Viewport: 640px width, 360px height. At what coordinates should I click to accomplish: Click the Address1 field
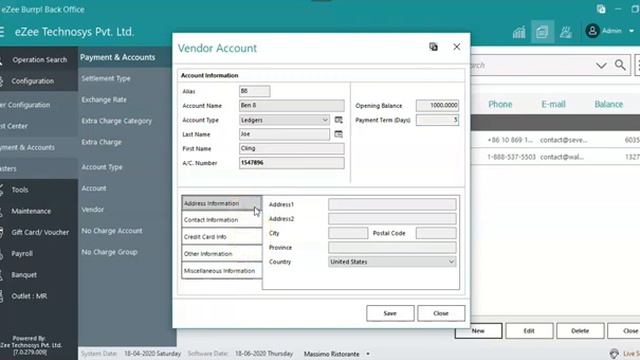[392, 204]
